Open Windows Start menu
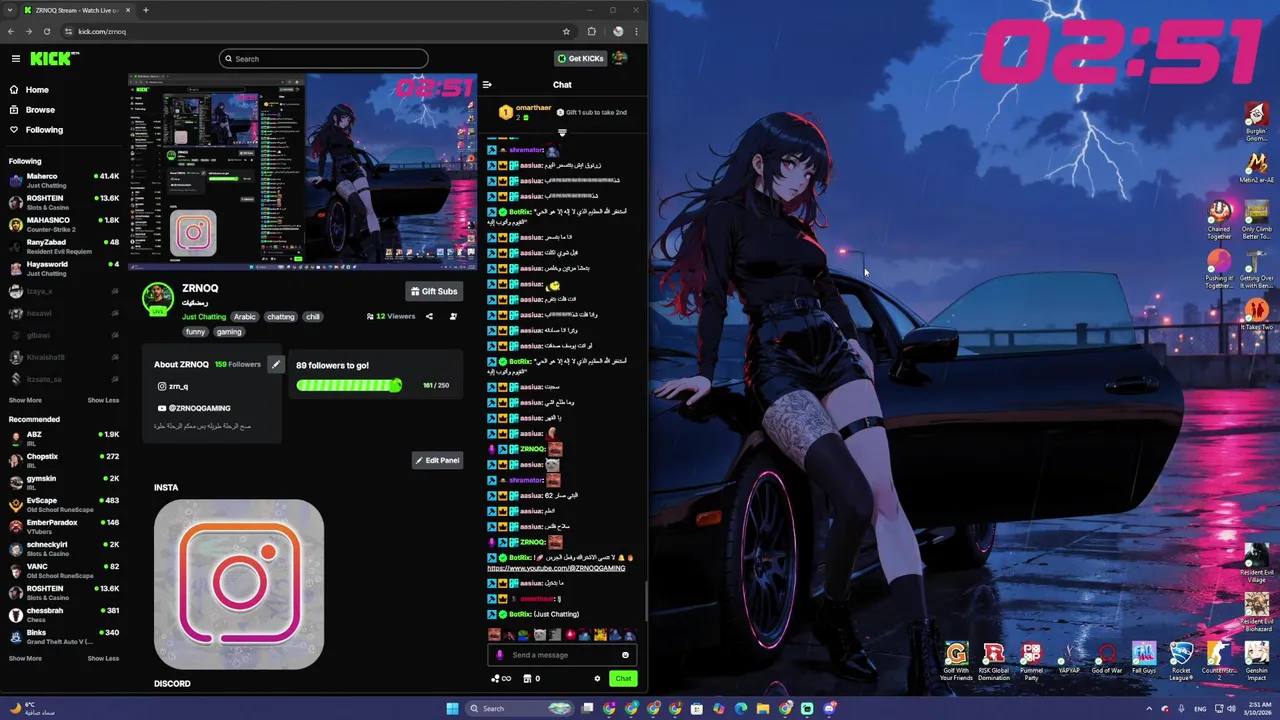 click(x=452, y=708)
